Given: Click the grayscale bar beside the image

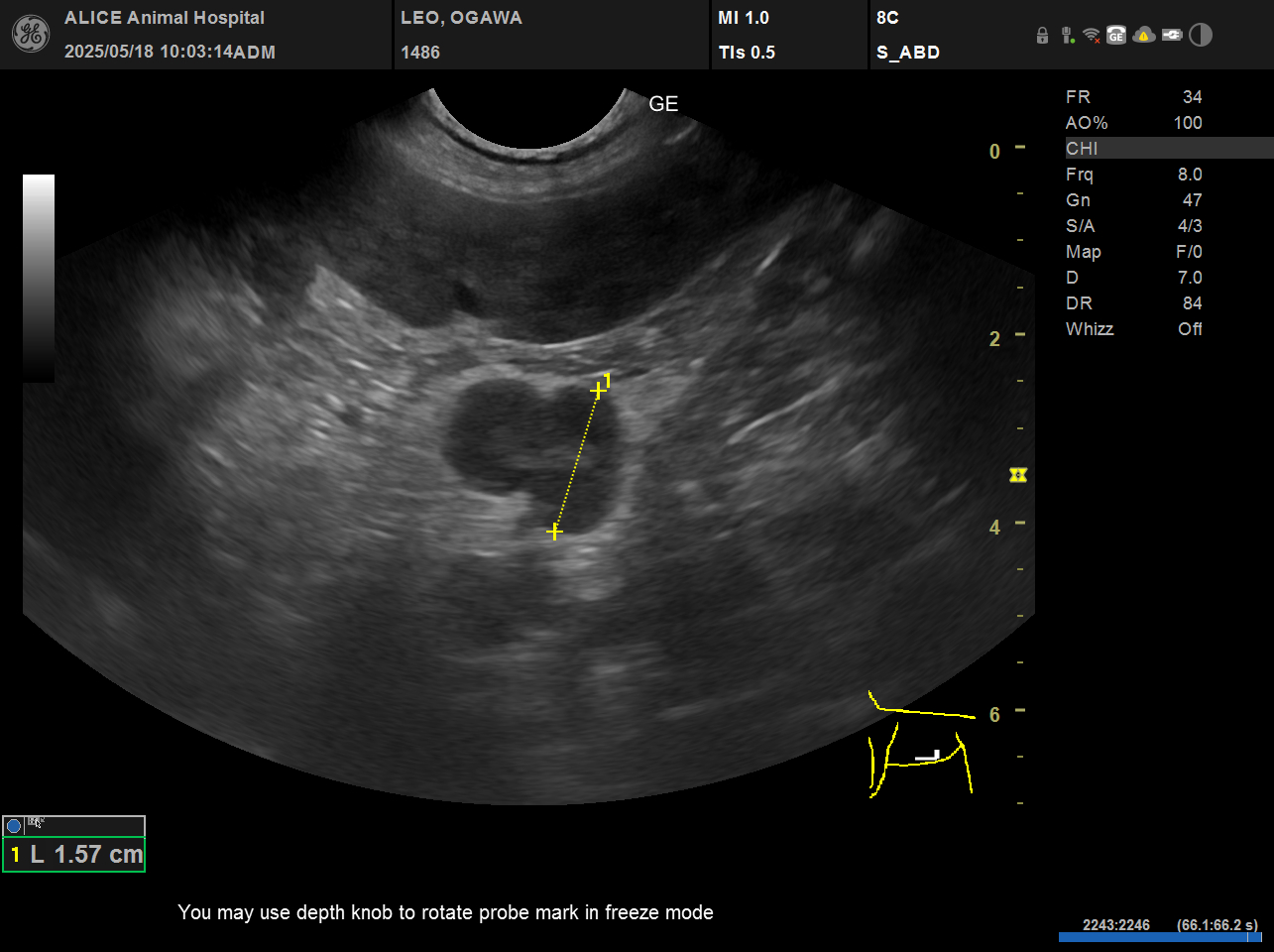Looking at the screenshot, I should (39, 278).
